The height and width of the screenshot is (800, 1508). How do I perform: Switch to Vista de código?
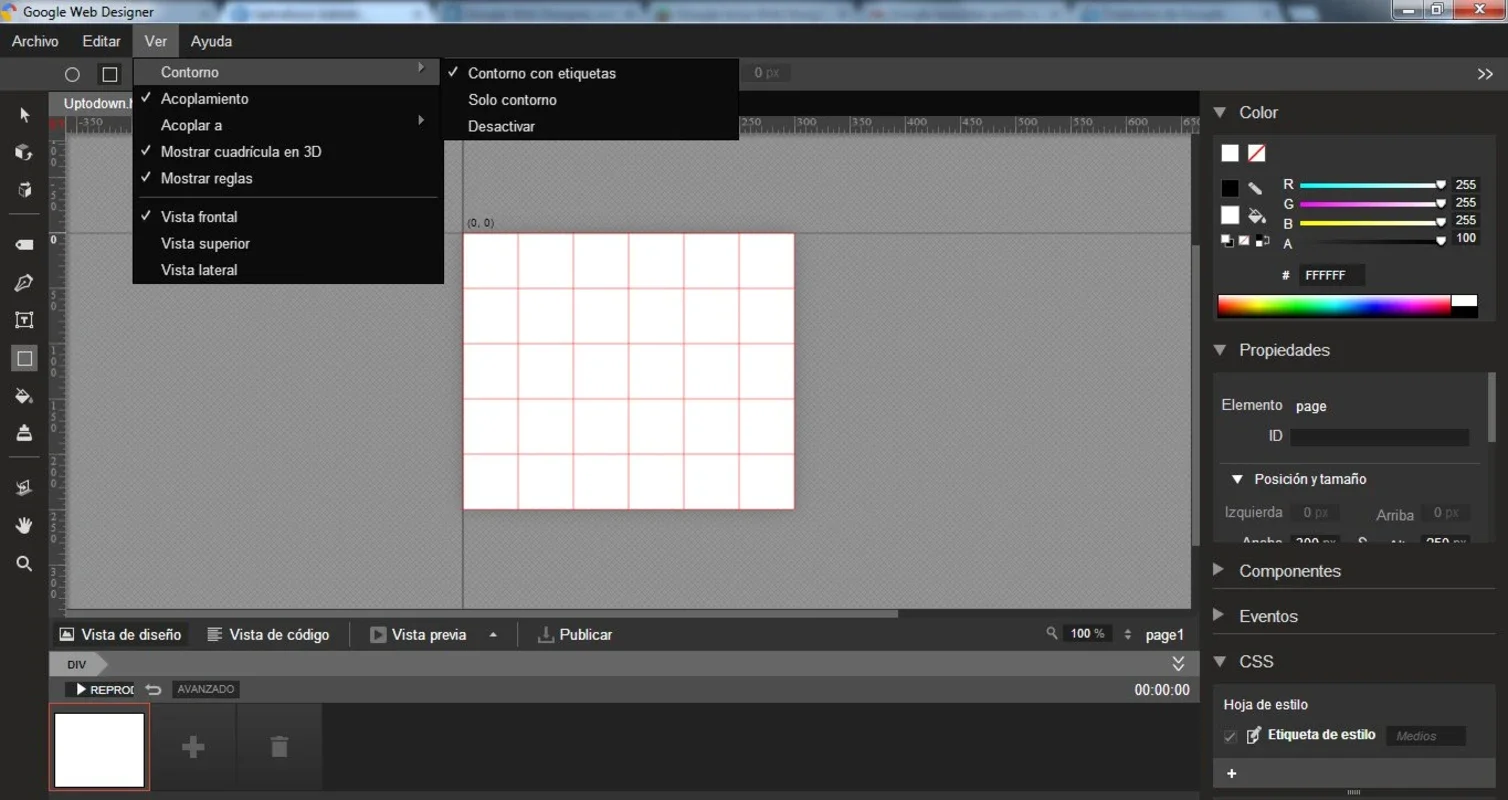[x=268, y=634]
